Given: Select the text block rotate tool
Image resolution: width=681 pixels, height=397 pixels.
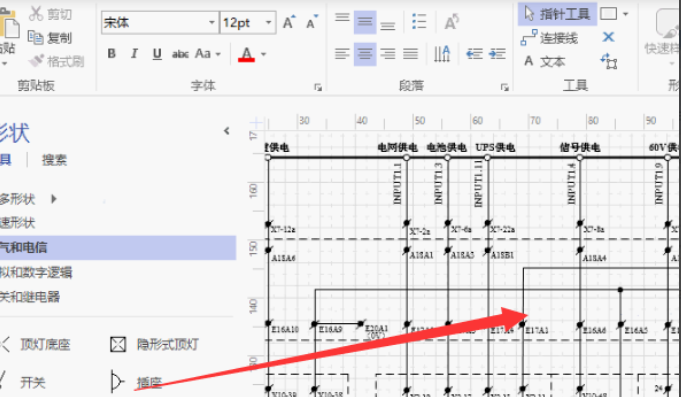Looking at the screenshot, I should click(609, 61).
